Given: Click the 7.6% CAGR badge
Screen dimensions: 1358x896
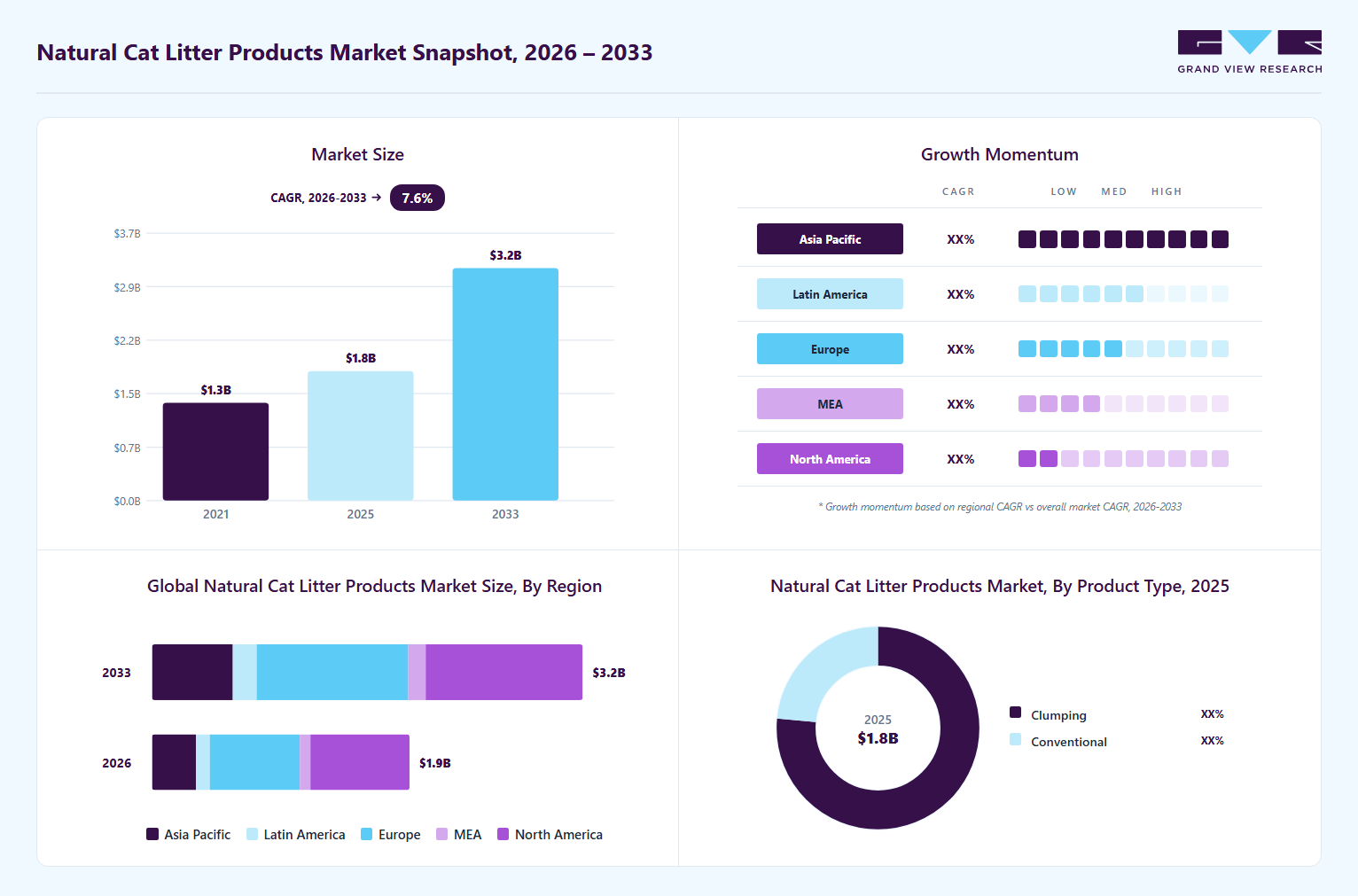Looking at the screenshot, I should point(418,198).
